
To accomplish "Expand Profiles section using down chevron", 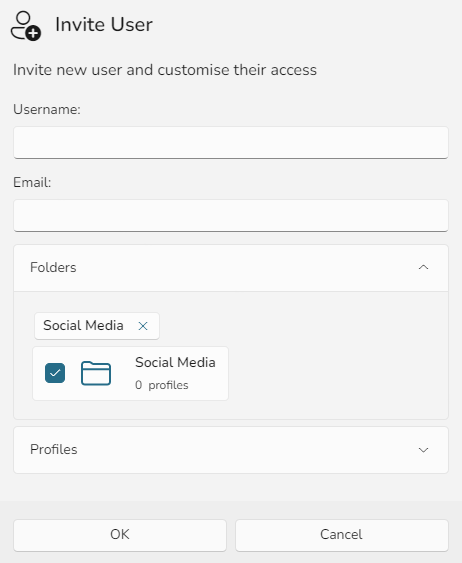I will pos(424,450).
